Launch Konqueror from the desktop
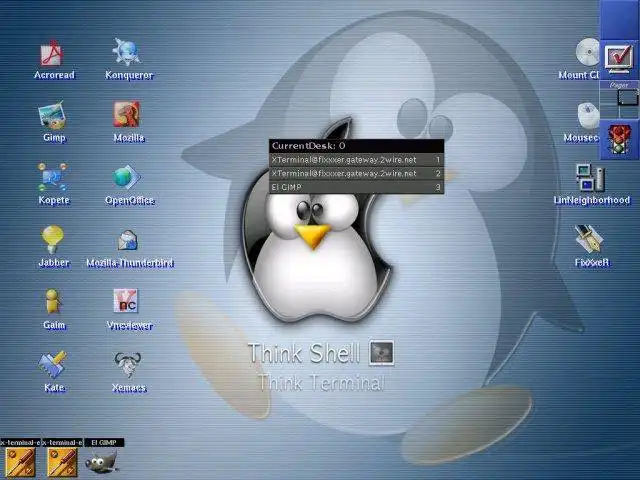The height and width of the screenshot is (480, 640). pos(127,52)
